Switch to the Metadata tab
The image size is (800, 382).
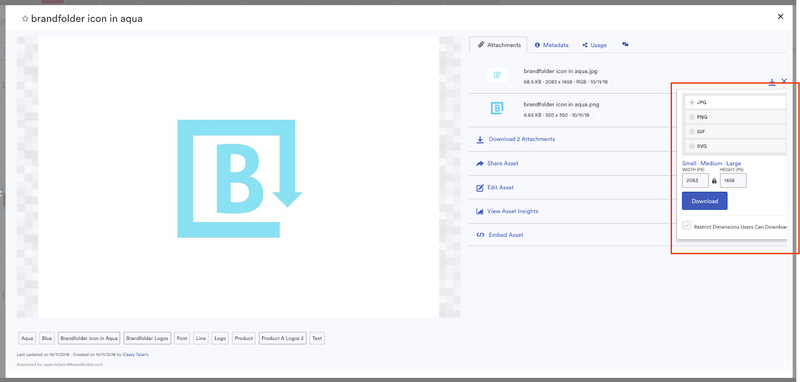[x=551, y=45]
